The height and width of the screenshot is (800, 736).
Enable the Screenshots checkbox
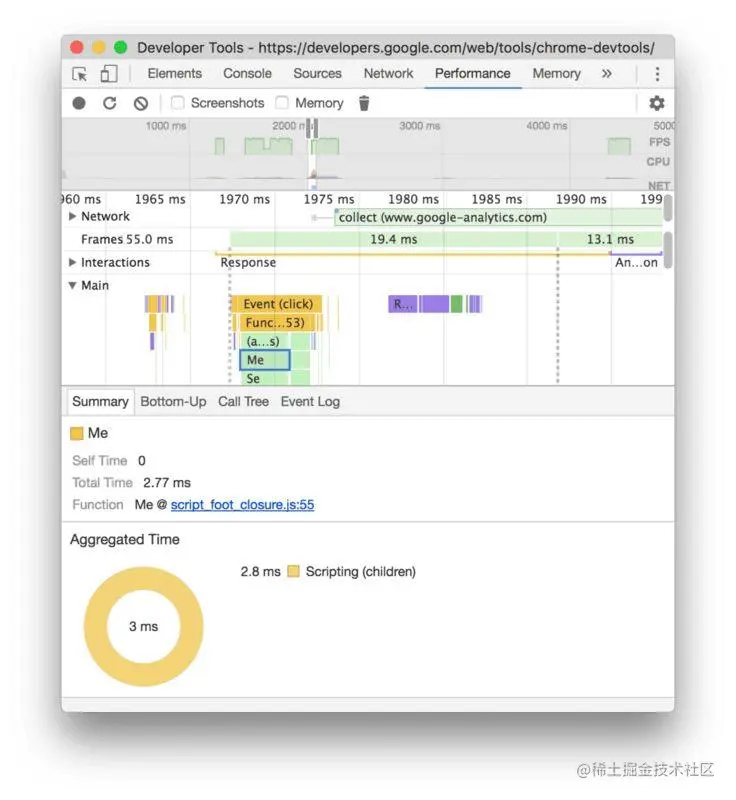click(178, 103)
